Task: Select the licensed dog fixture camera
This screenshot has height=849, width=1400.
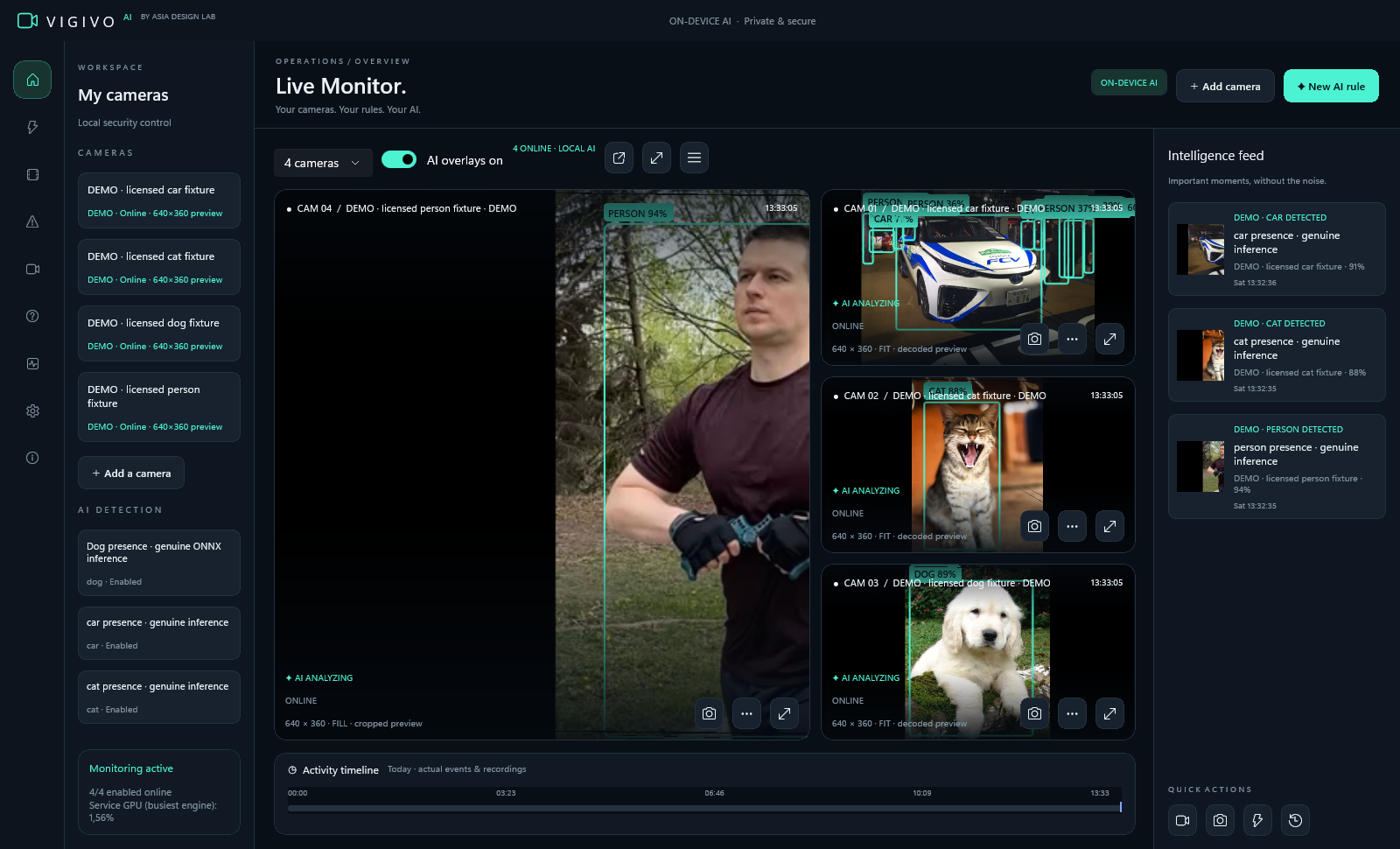Action: (159, 333)
